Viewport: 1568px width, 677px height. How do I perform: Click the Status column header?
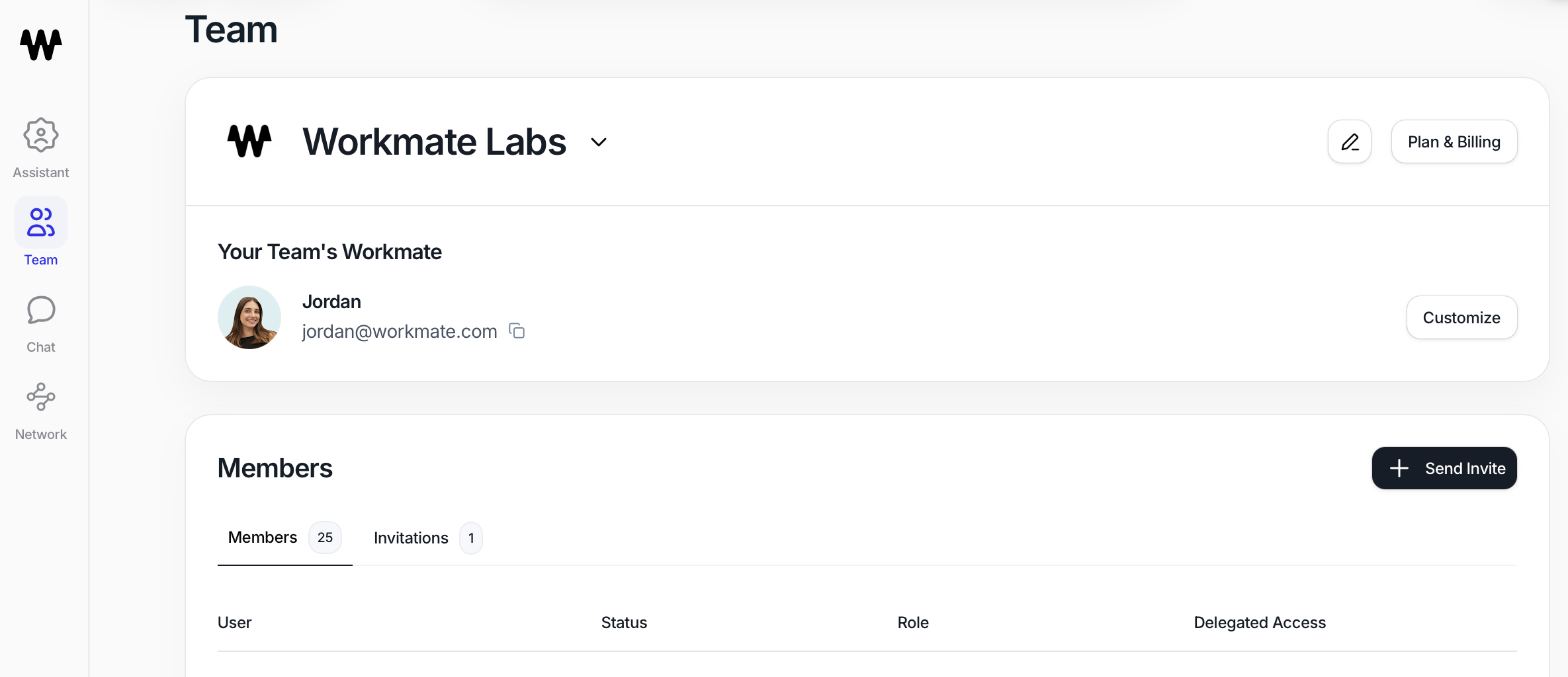[x=624, y=623]
